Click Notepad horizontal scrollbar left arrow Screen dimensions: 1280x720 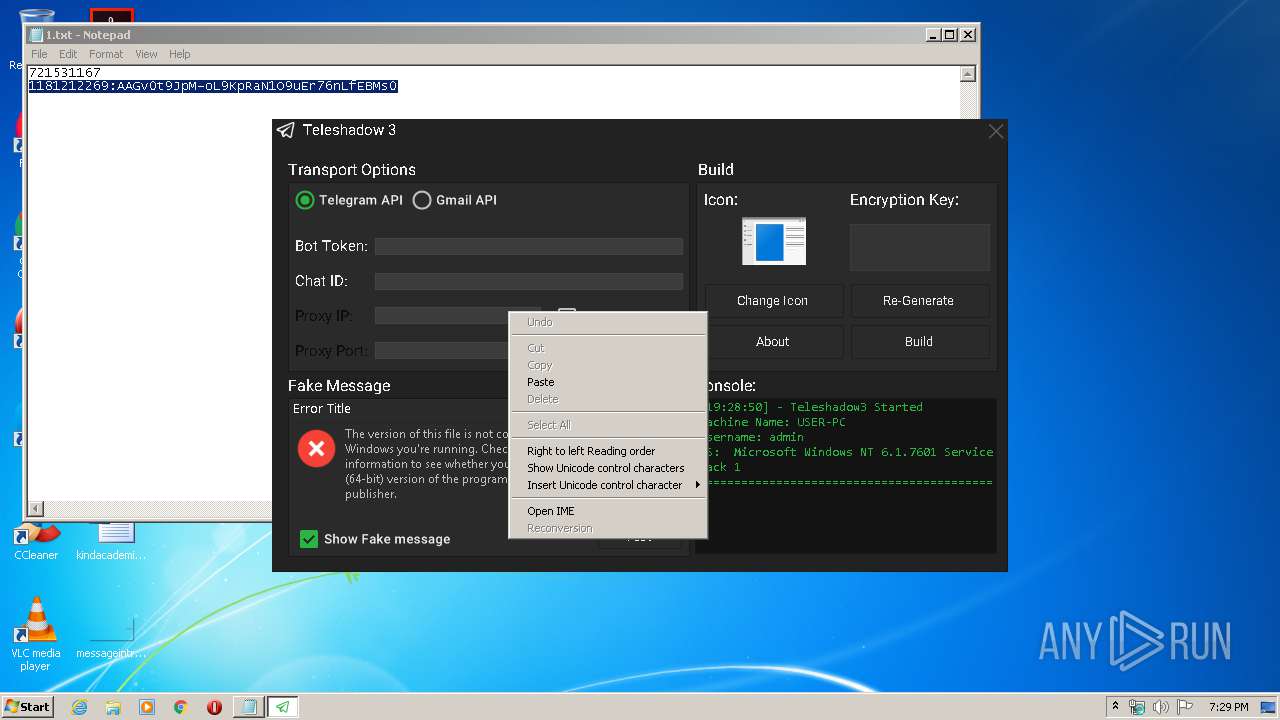point(37,509)
